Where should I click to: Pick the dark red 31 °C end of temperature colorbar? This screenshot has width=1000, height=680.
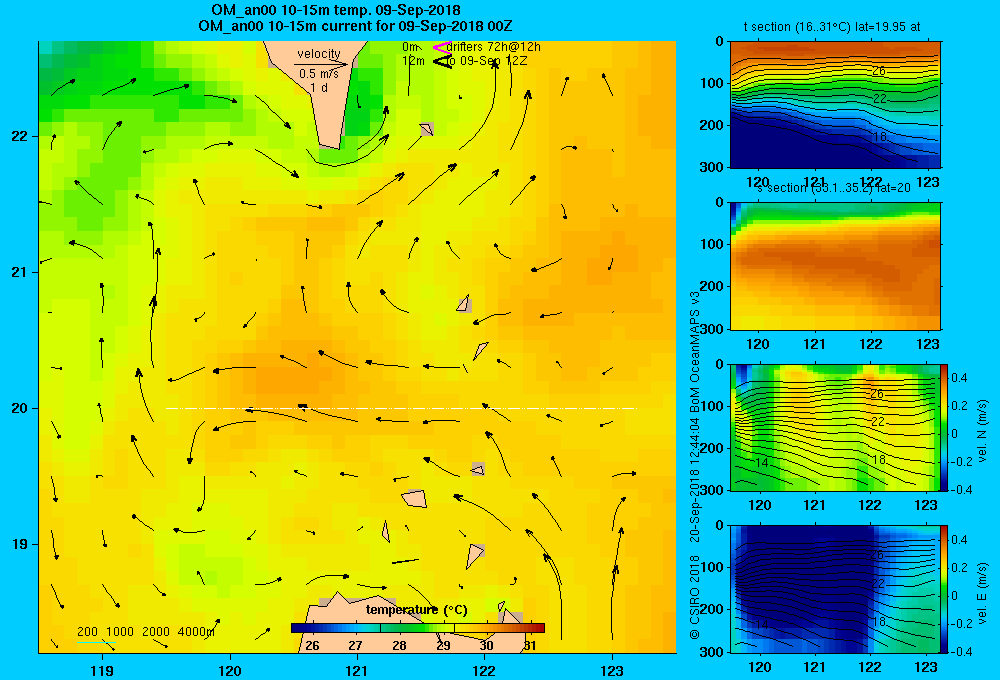click(x=539, y=628)
